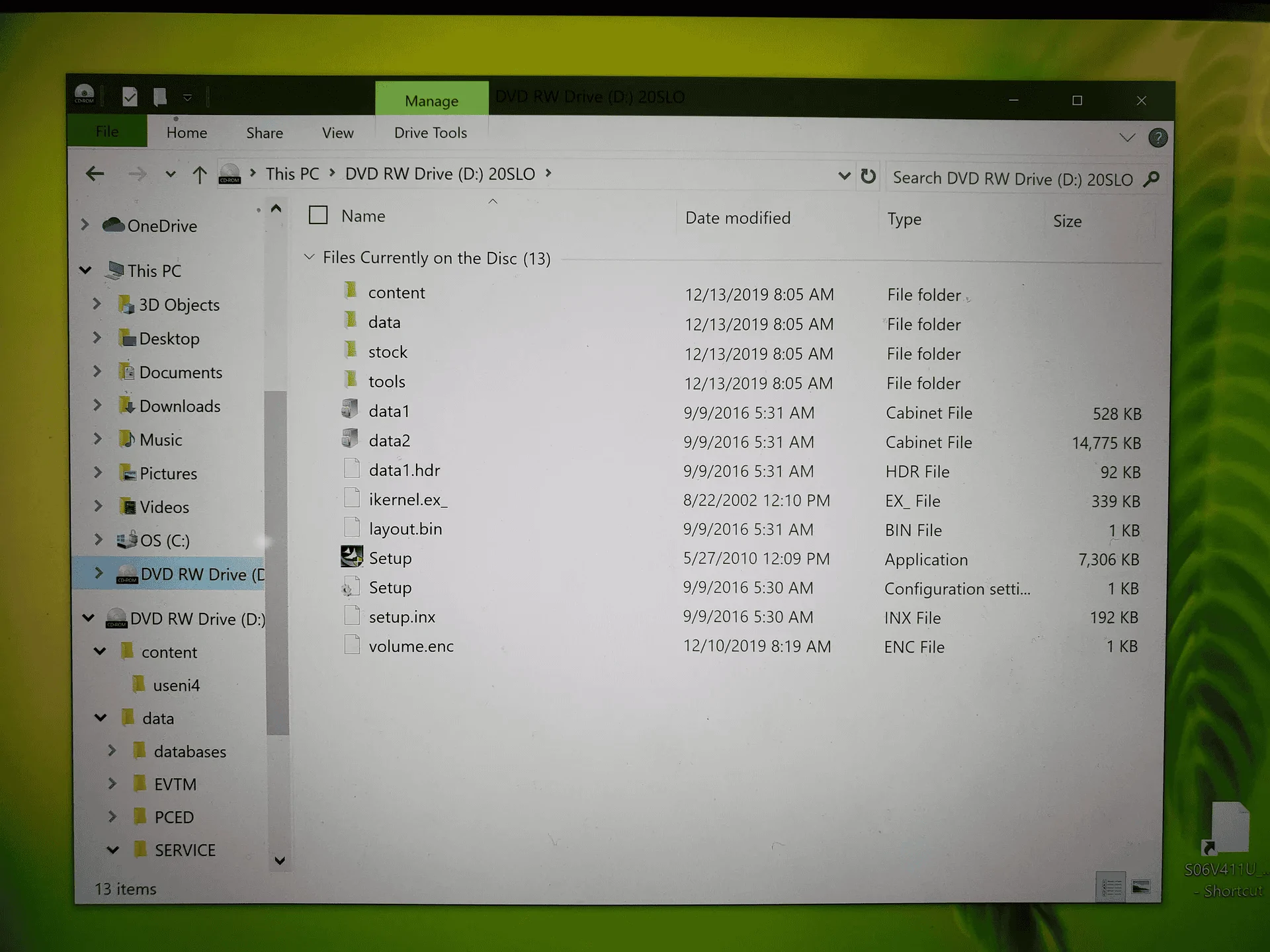
Task: Open the Drive Tools tab
Action: tap(431, 133)
